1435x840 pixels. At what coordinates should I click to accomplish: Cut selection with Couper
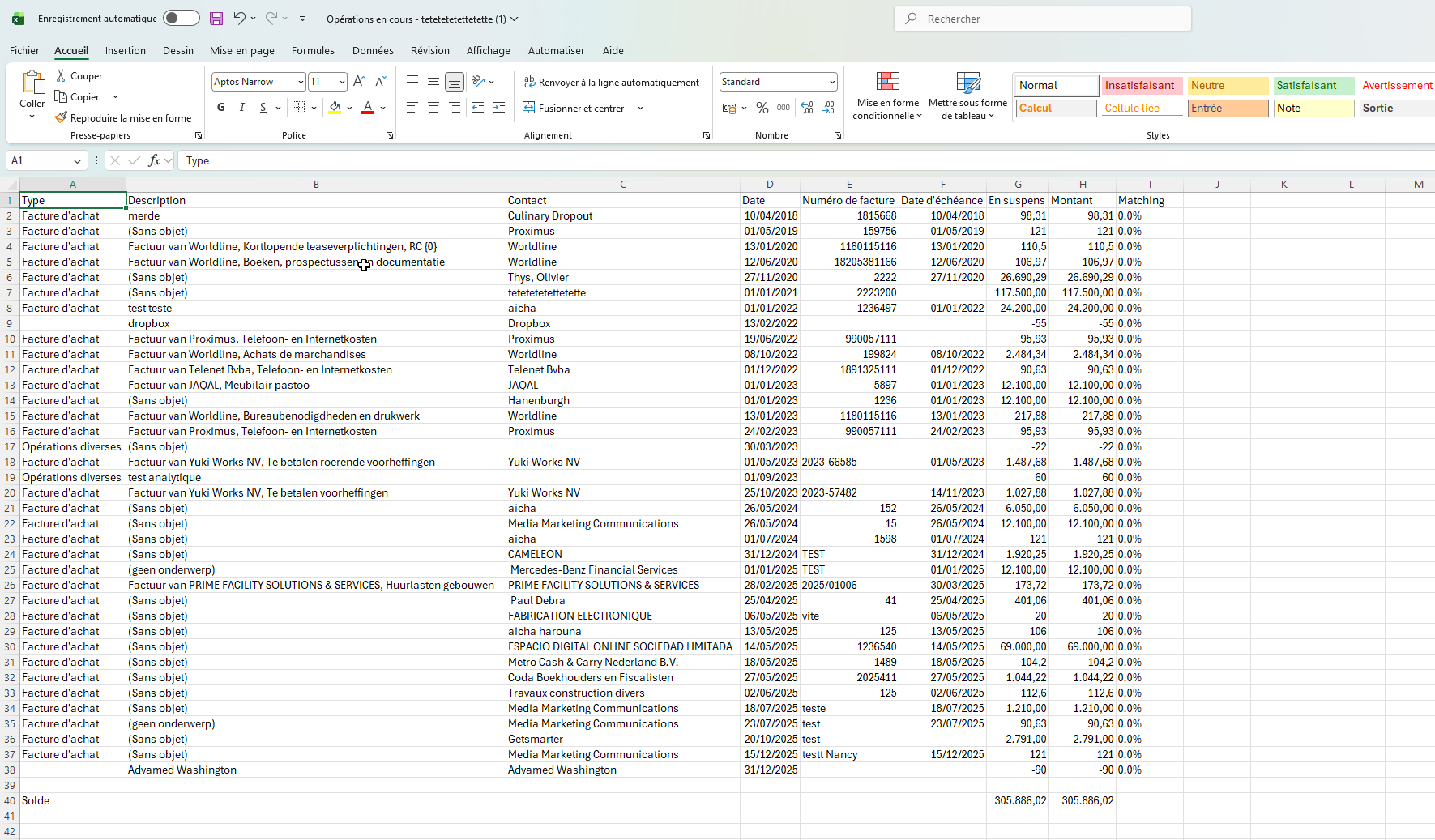[79, 76]
